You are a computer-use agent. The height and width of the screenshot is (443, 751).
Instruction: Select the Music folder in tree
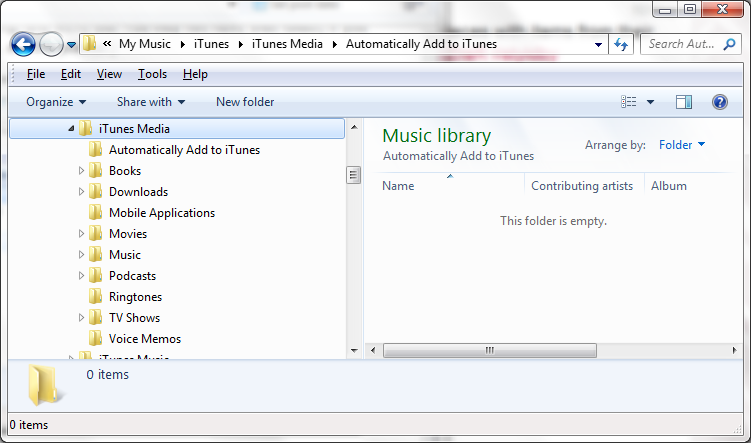125,255
